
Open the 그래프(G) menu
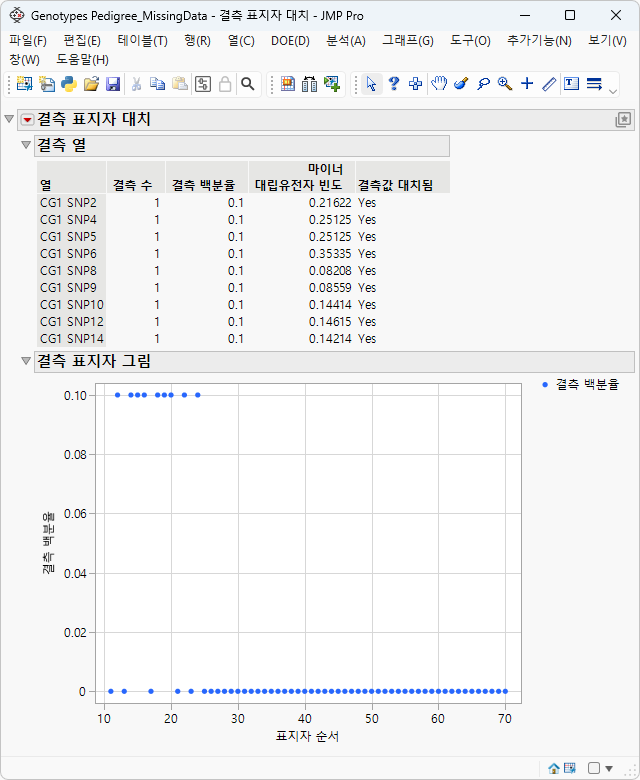tap(408, 41)
